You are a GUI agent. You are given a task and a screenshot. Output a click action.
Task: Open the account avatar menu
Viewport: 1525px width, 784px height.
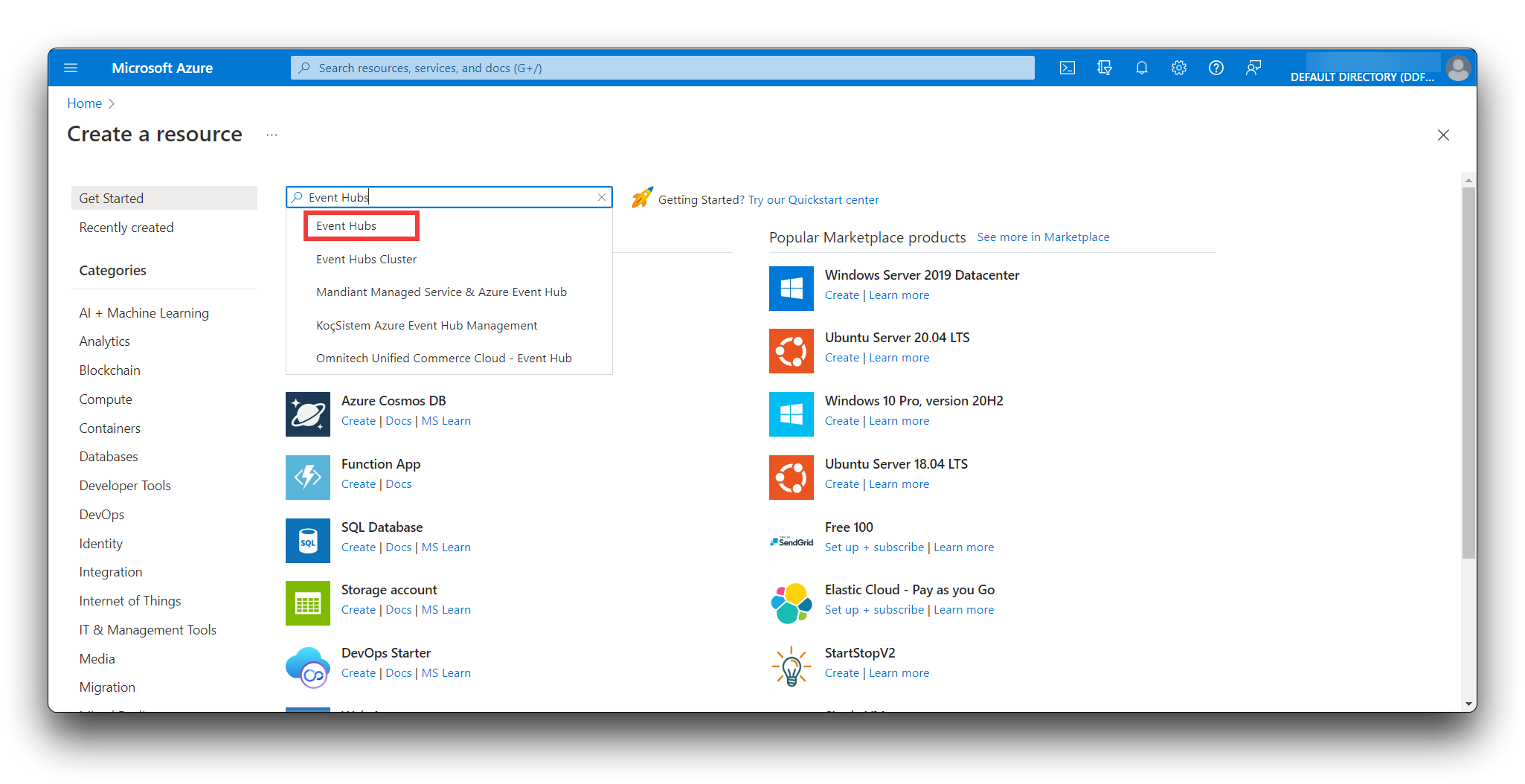(x=1458, y=68)
